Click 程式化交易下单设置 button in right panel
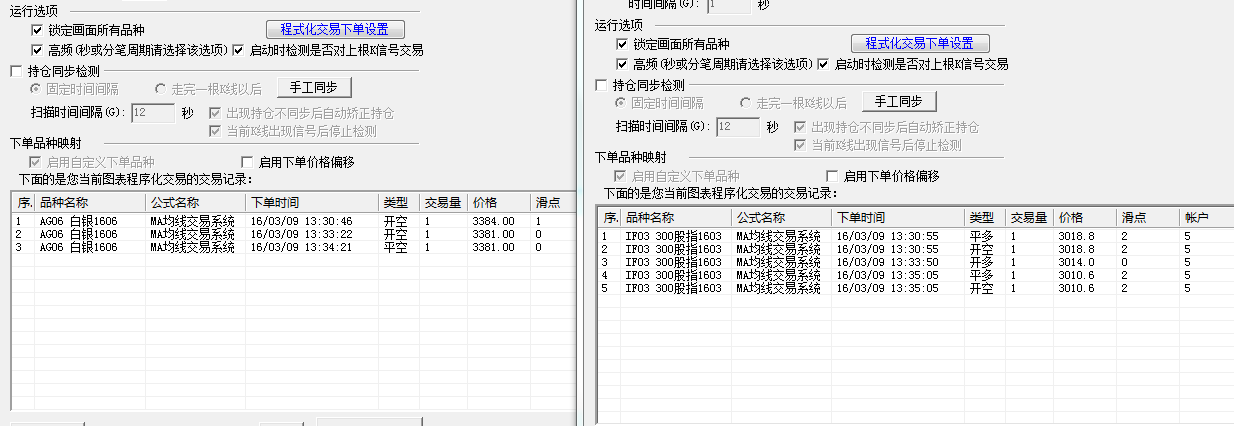 [x=920, y=43]
